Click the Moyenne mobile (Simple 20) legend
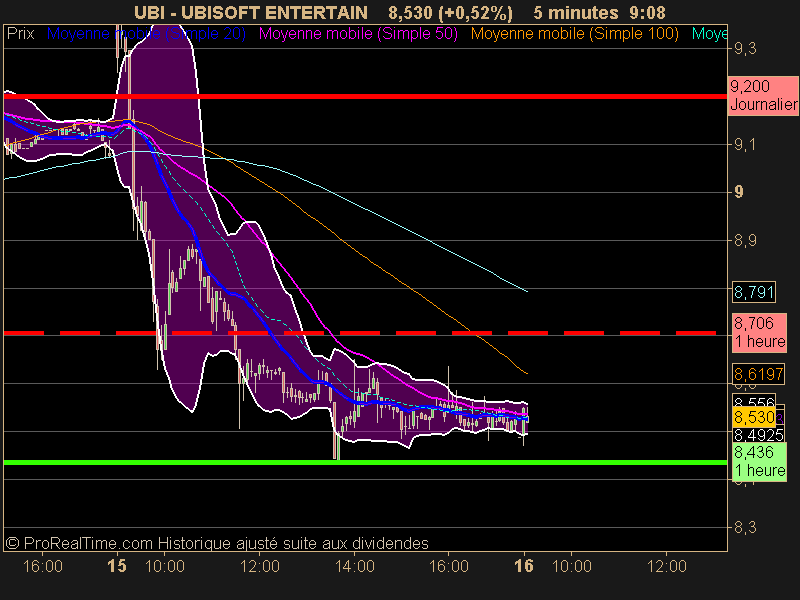The height and width of the screenshot is (600, 800). tap(146, 34)
